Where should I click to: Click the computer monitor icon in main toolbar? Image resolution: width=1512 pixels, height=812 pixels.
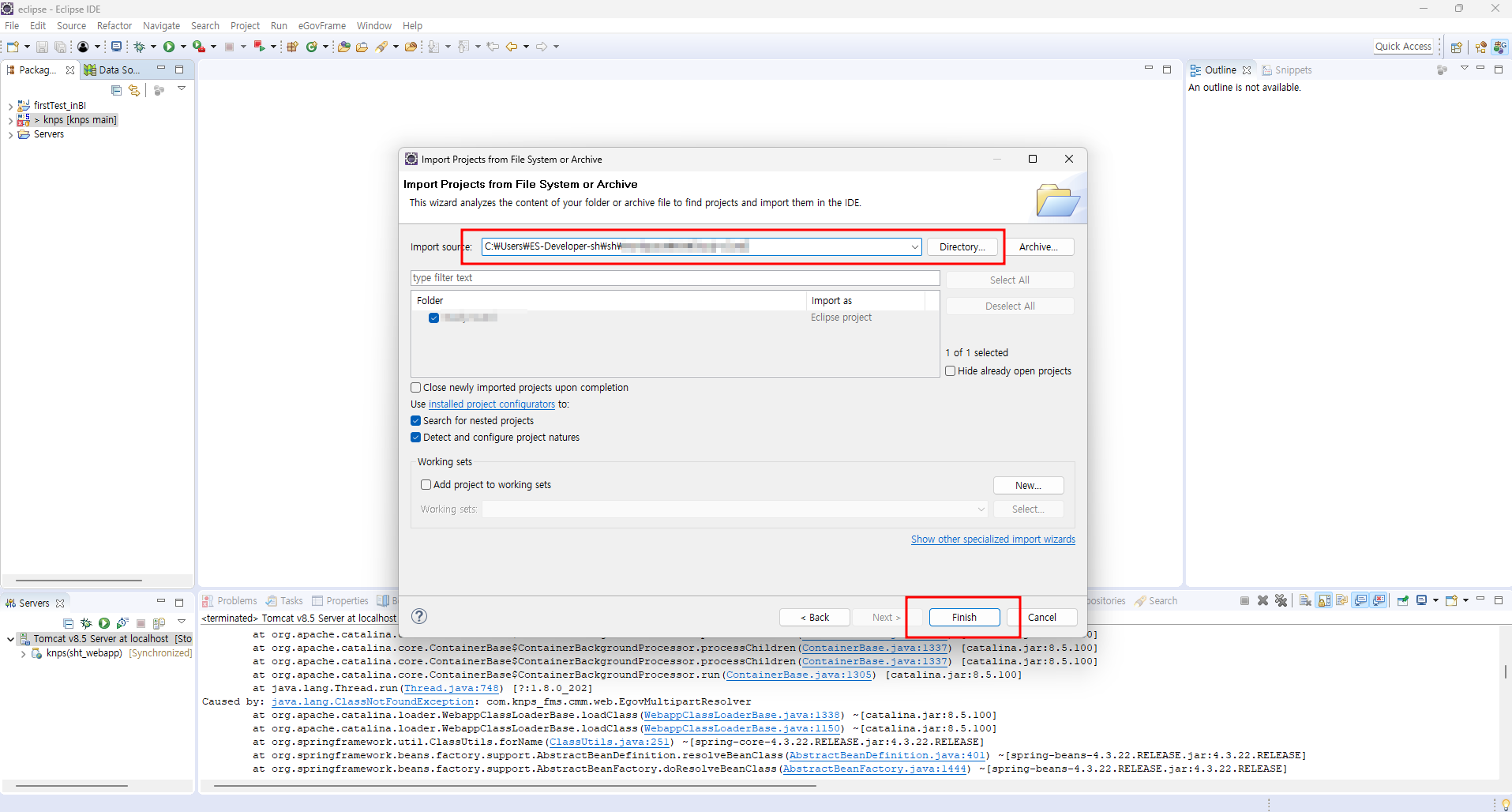point(116,47)
